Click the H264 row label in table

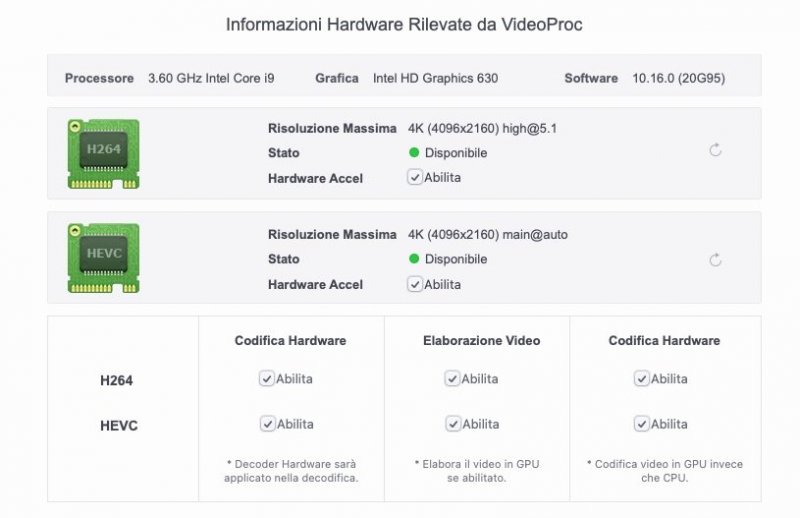coord(116,381)
